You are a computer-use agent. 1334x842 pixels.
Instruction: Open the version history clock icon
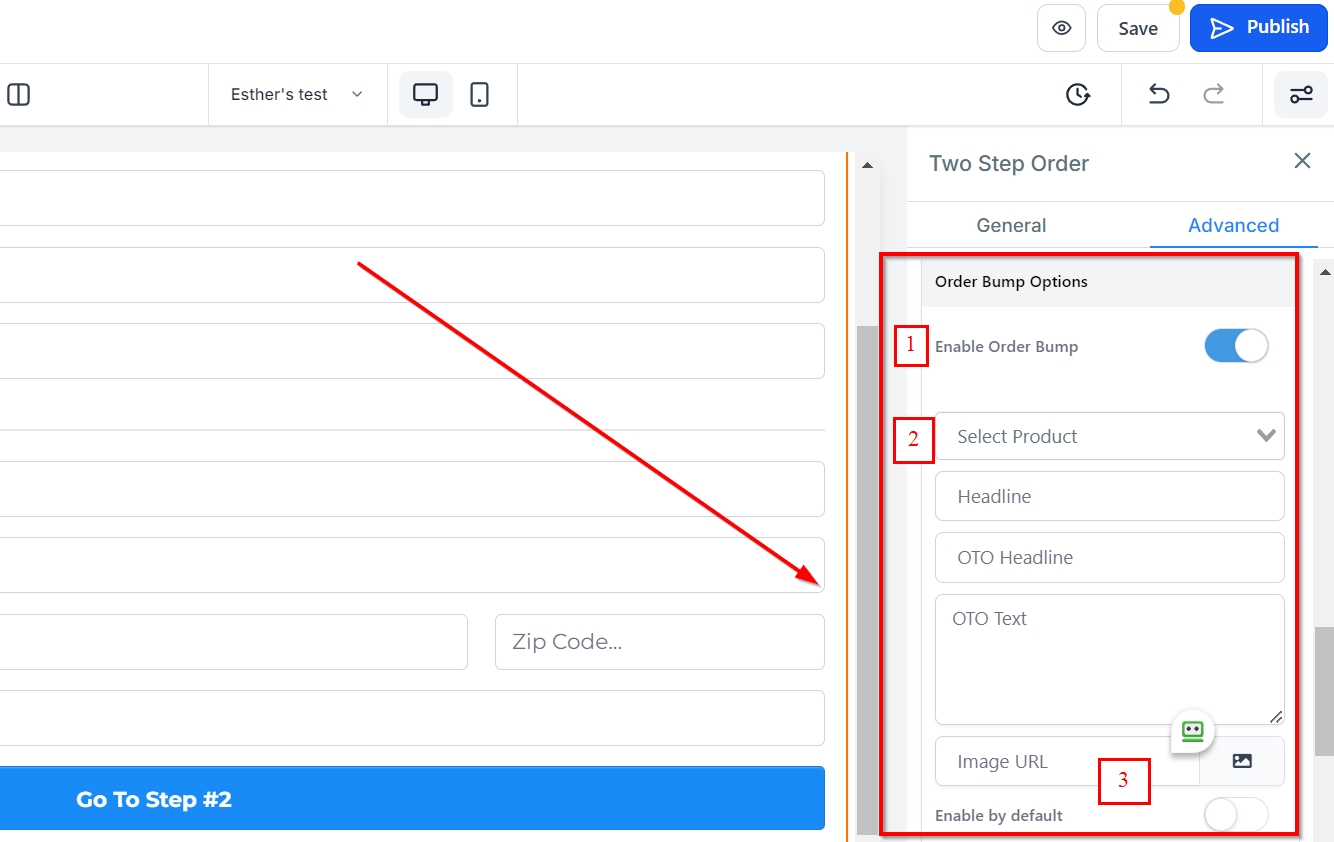(1077, 95)
